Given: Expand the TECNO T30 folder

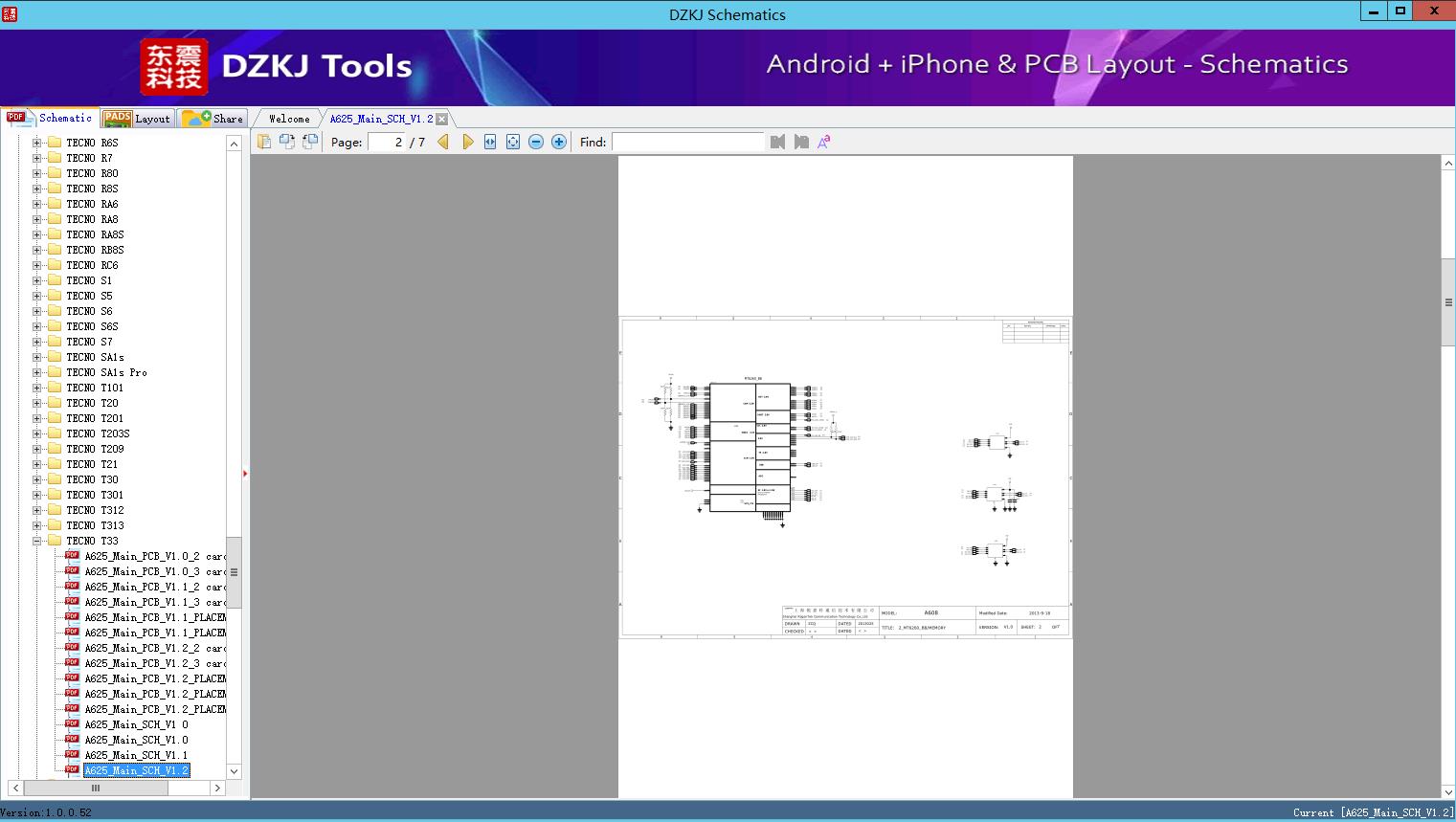Looking at the screenshot, I should (36, 479).
